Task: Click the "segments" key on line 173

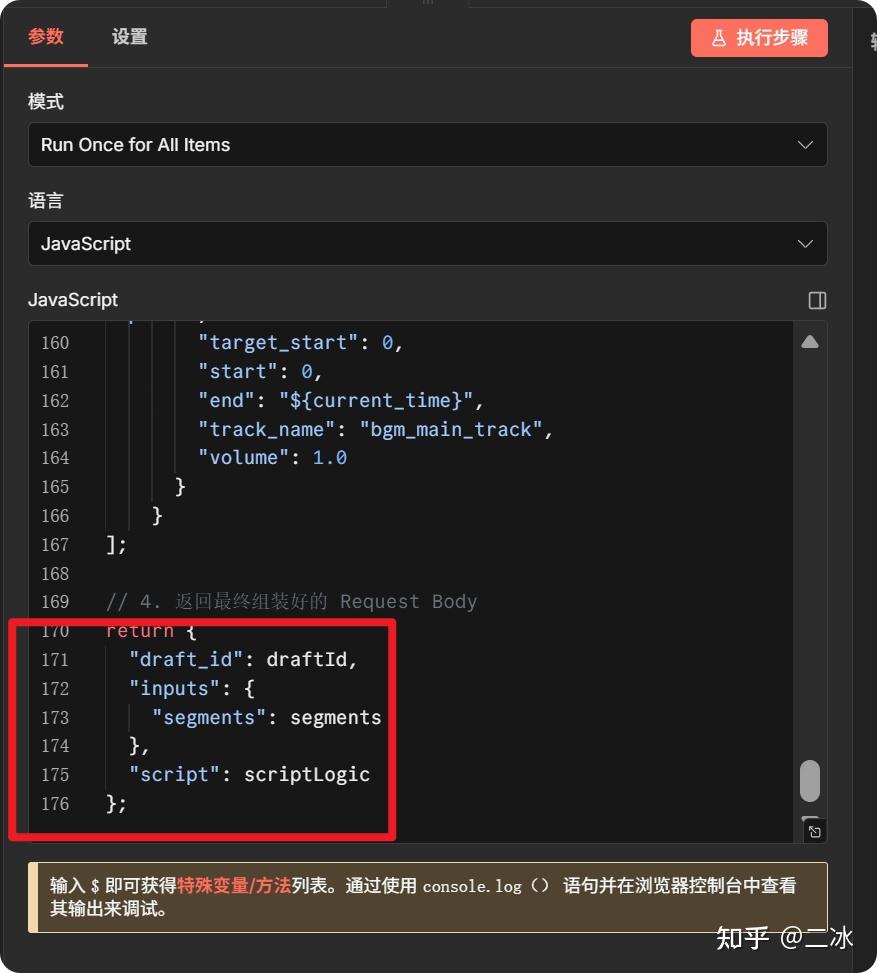Action: [x=209, y=718]
